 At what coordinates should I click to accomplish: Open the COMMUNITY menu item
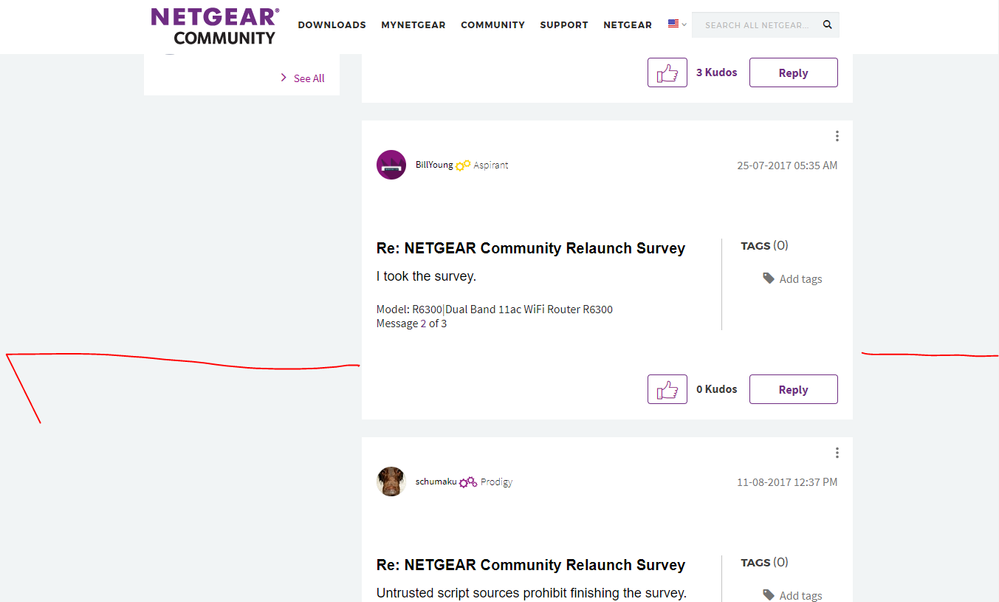(x=492, y=25)
